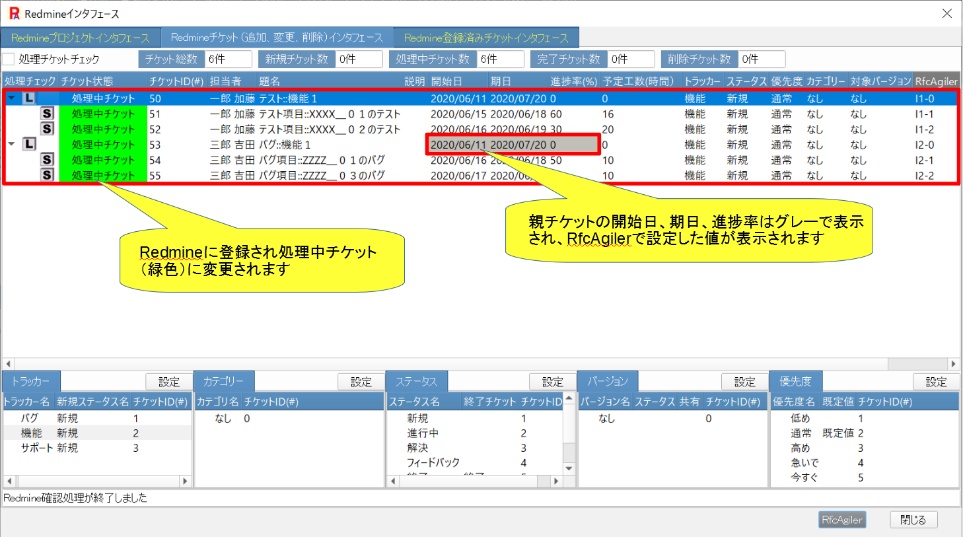Viewport: 963px width, 537px height.
Task: Select 進行中 in ステータス list
Action: (423, 433)
